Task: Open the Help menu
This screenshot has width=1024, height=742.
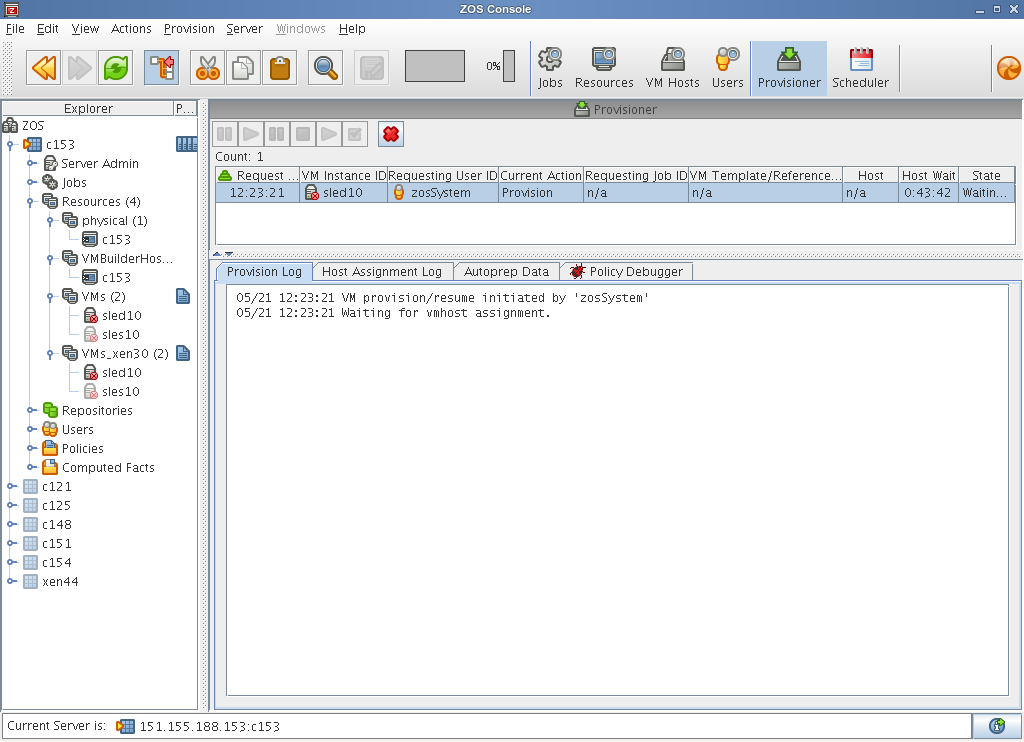Action: (352, 29)
